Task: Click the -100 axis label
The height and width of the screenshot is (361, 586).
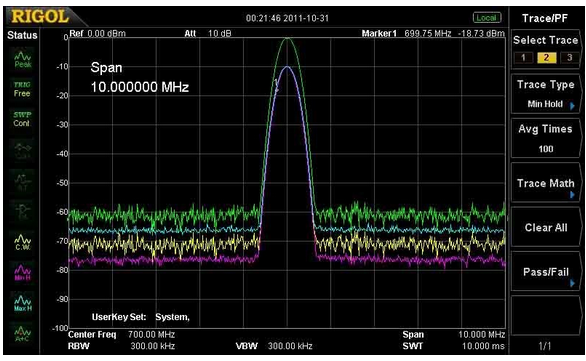Action: (60, 328)
